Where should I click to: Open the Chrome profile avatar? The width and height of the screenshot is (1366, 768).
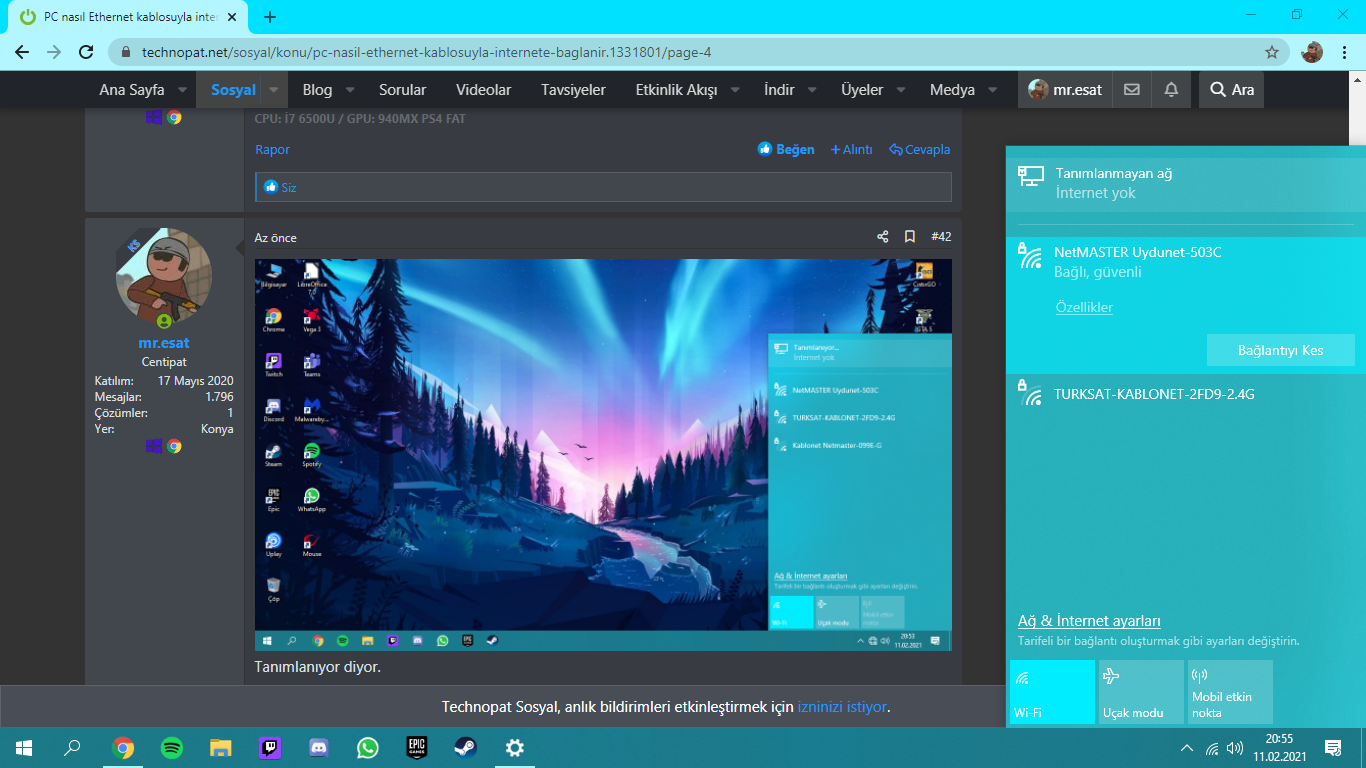coord(1312,52)
